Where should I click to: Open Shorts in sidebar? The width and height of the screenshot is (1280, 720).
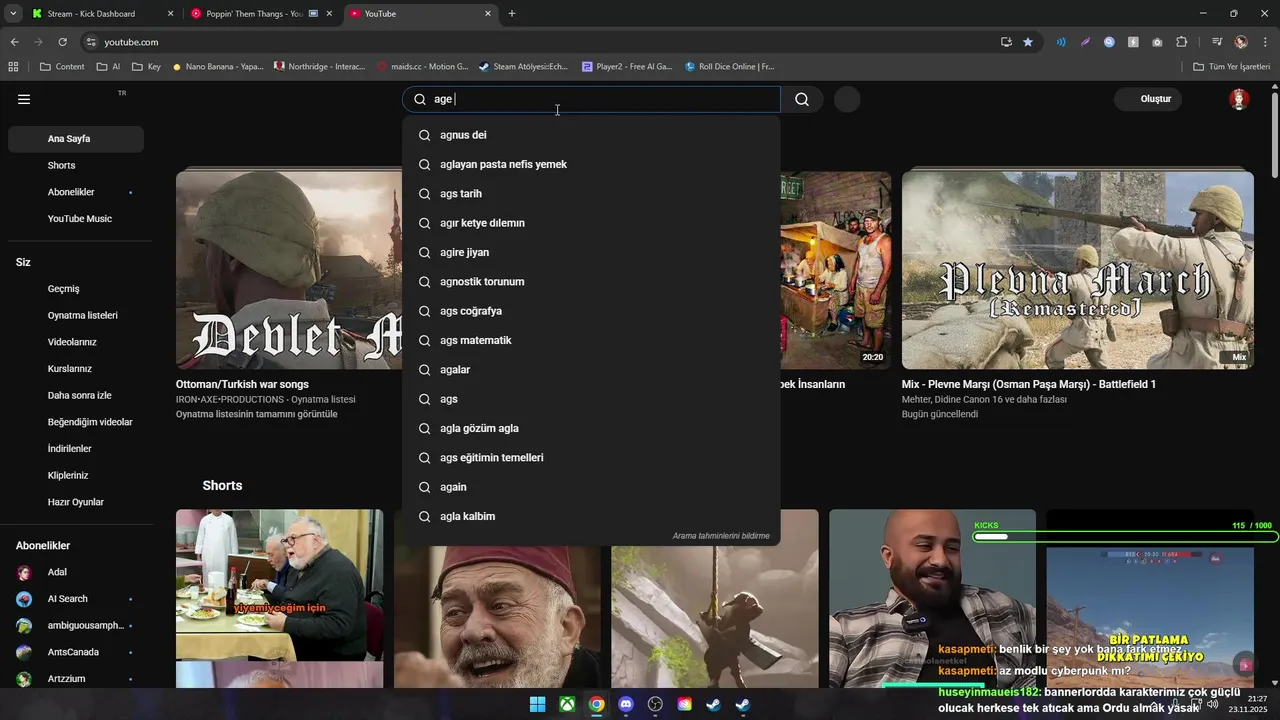[x=76, y=165]
